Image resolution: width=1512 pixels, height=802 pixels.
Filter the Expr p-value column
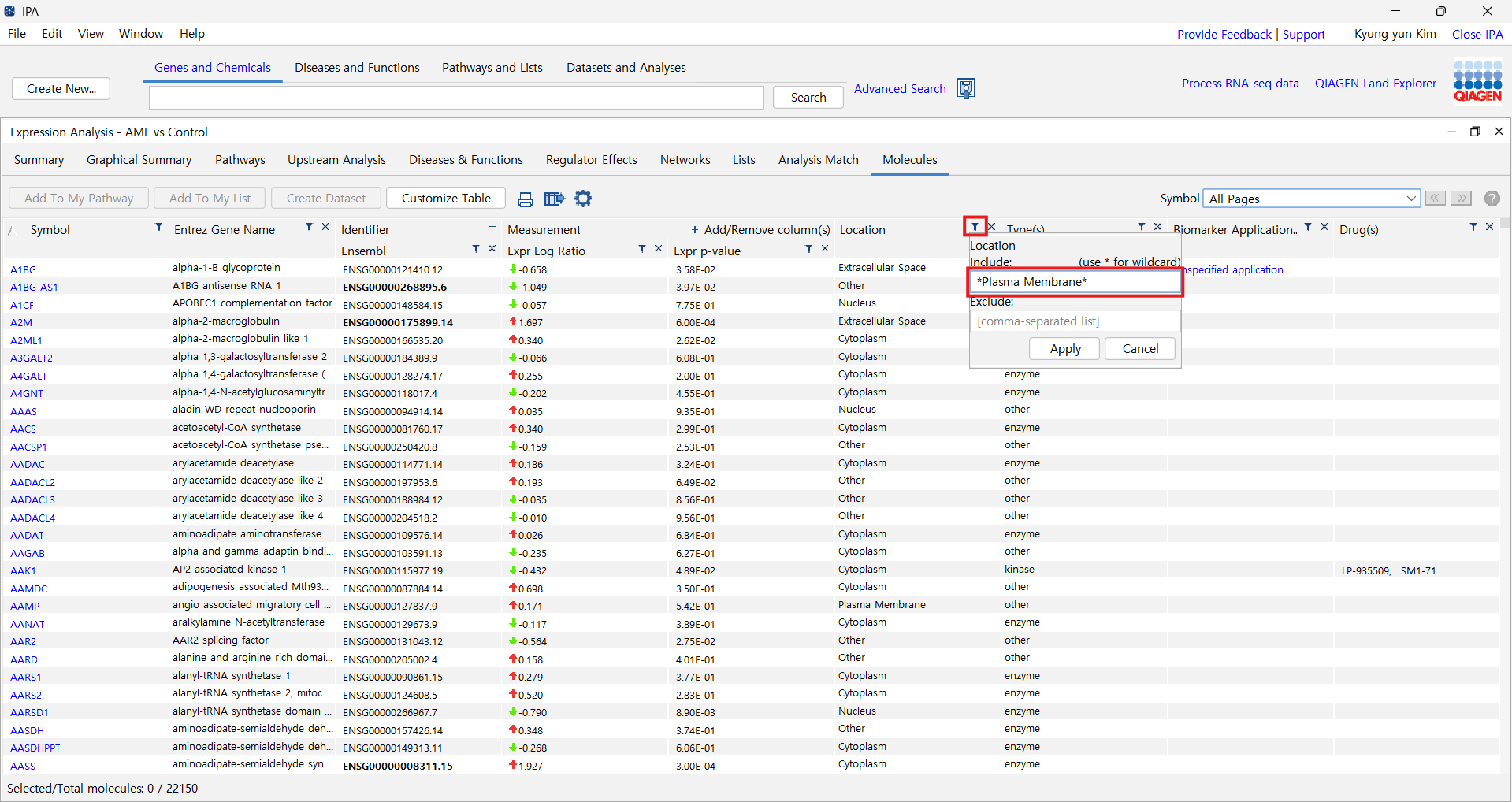click(x=808, y=248)
